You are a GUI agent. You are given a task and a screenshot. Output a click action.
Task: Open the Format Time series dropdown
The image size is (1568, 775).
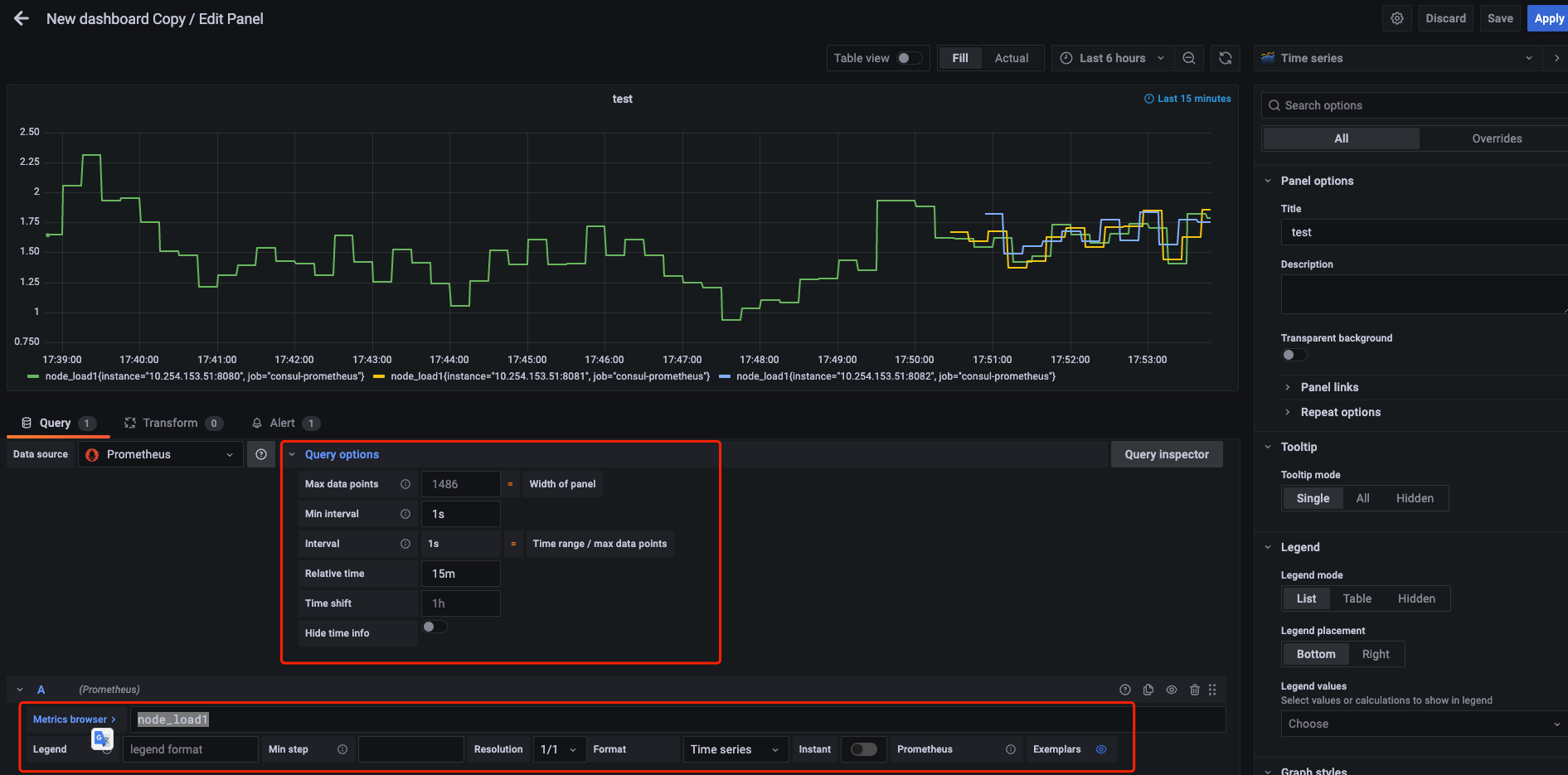735,749
